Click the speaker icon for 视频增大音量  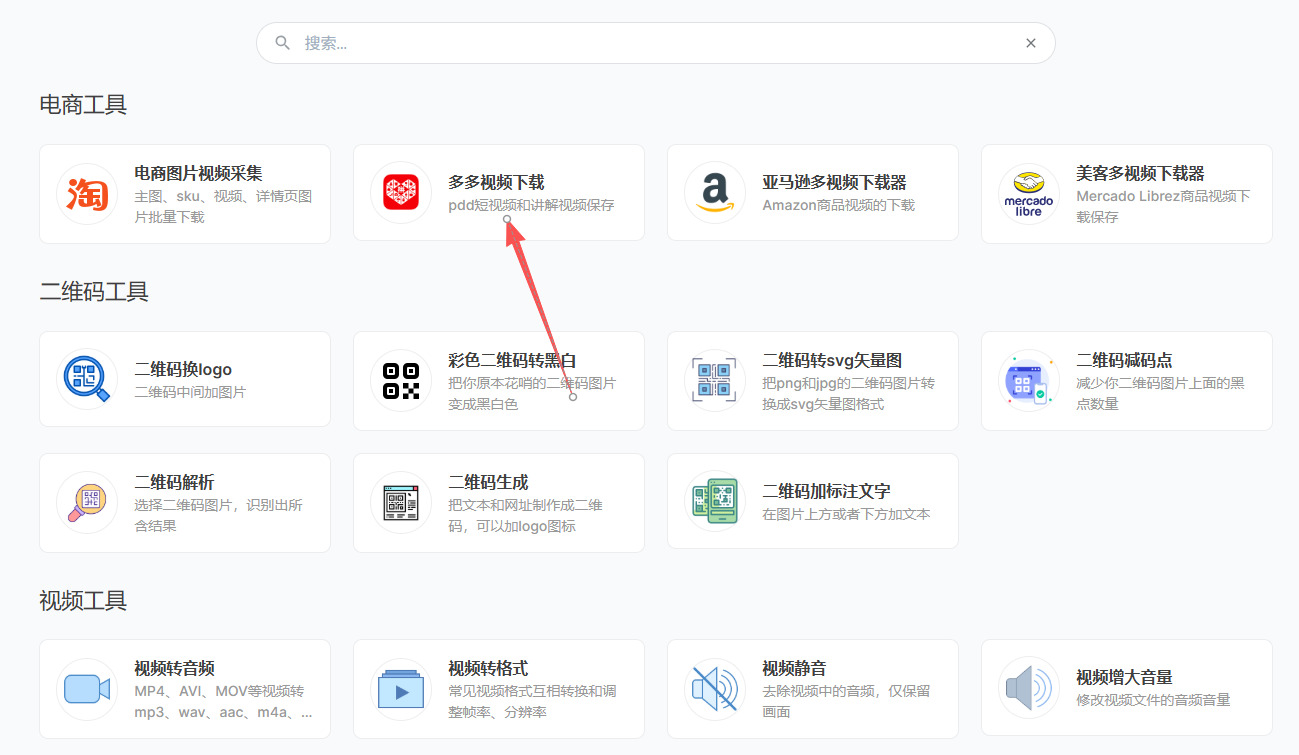[1029, 687]
